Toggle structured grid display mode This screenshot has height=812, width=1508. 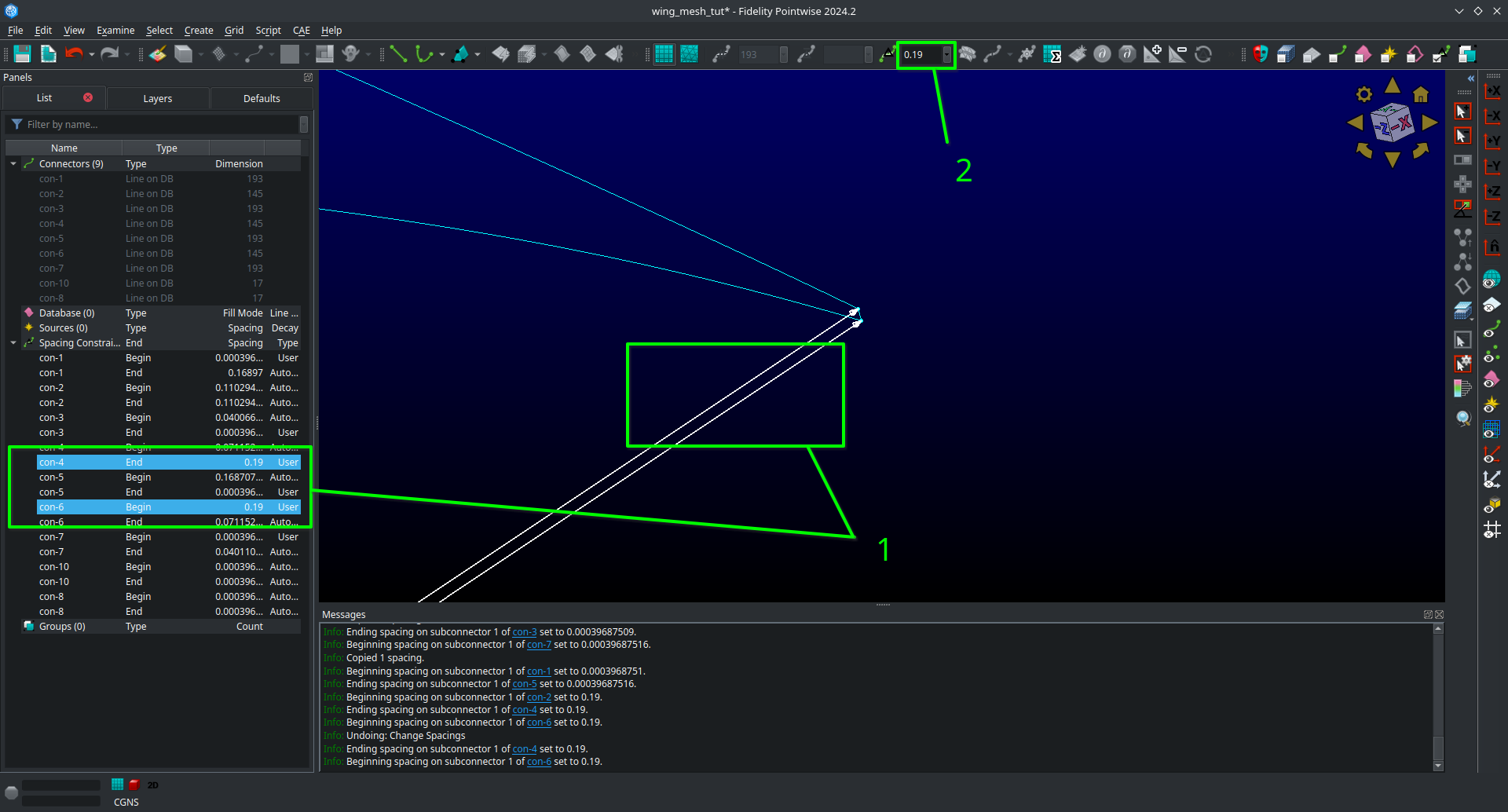pos(664,53)
